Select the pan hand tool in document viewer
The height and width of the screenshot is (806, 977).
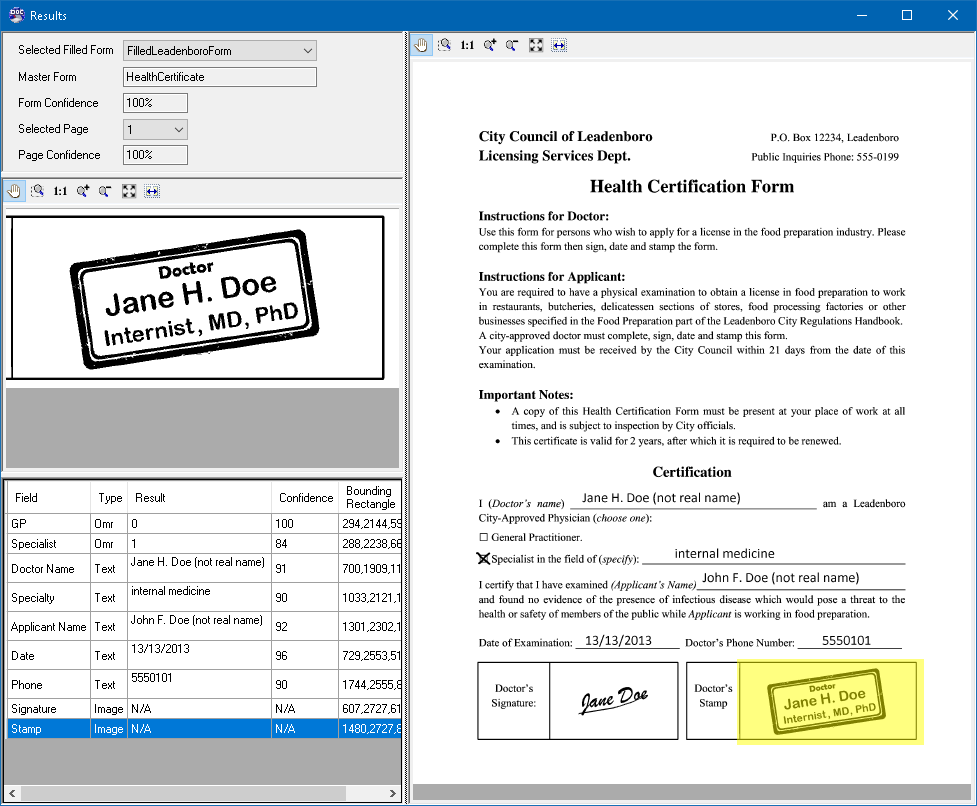pyautogui.click(x=421, y=45)
